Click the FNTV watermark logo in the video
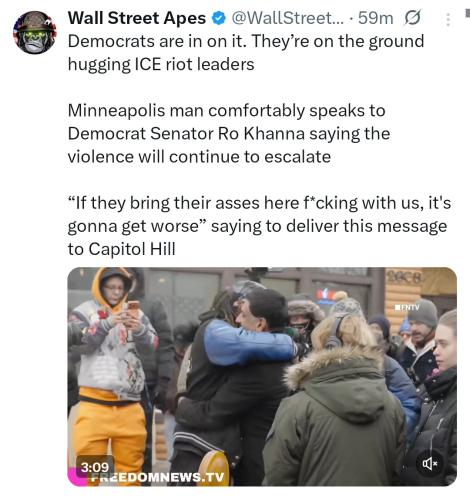470x500 pixels. [x=407, y=307]
